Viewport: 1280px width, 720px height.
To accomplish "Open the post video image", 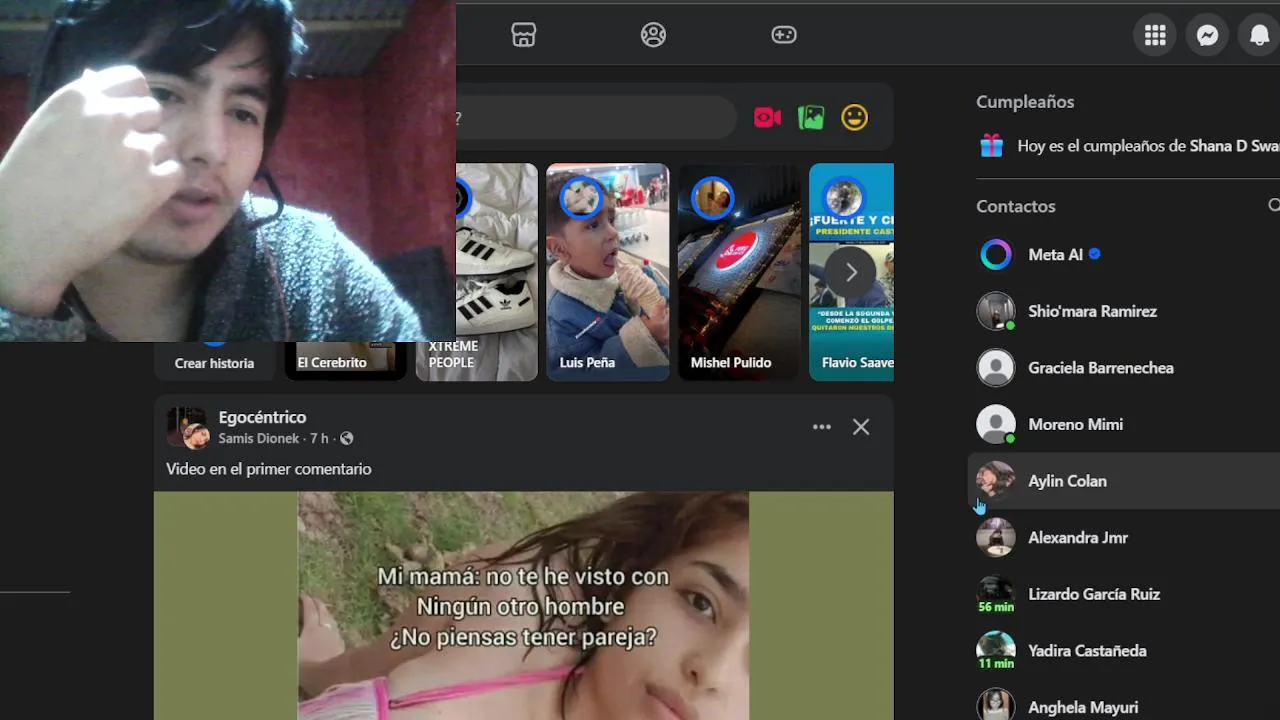I will [523, 606].
